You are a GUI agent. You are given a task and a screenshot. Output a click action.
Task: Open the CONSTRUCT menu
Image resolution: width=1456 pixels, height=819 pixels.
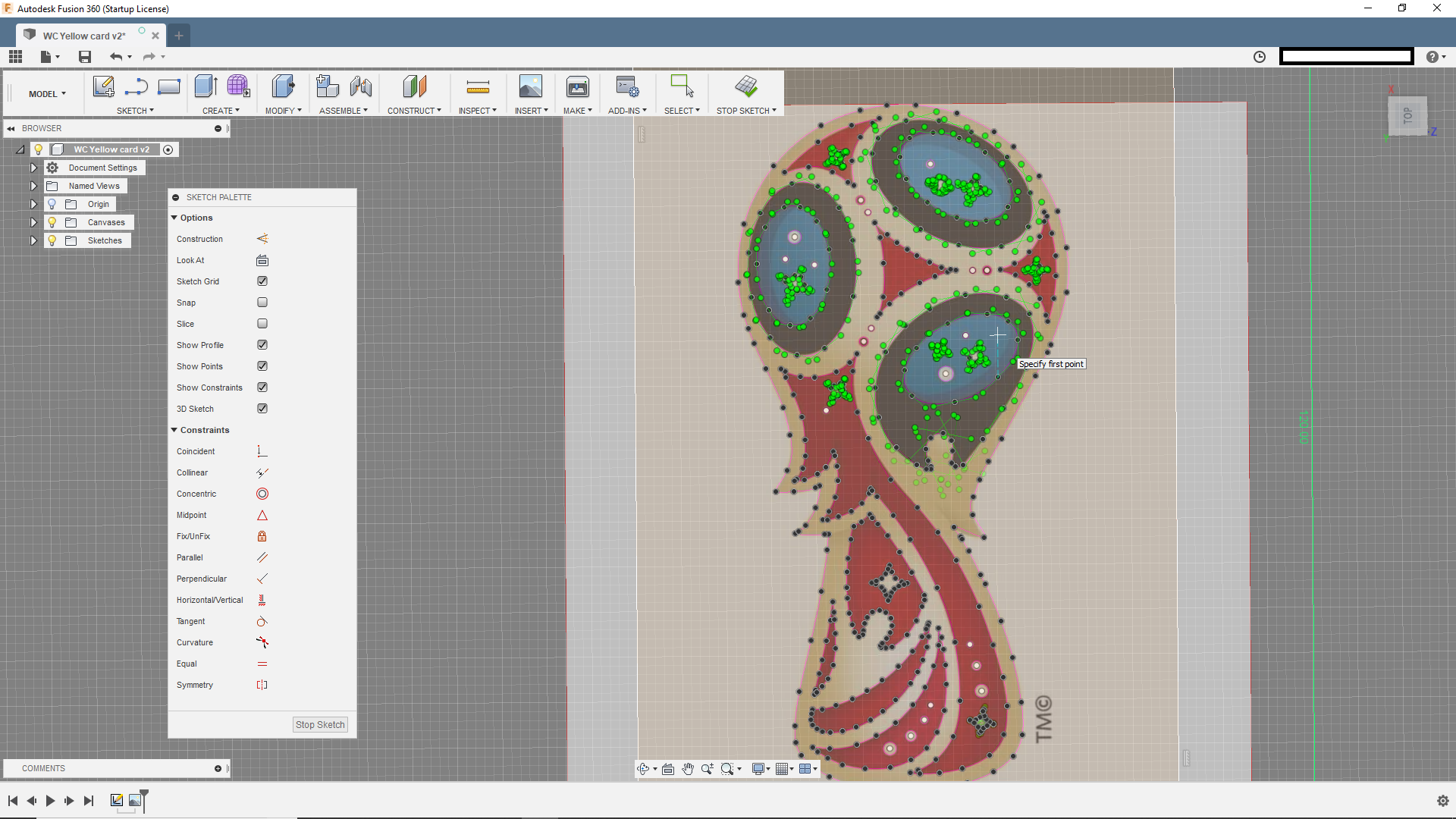click(x=414, y=111)
